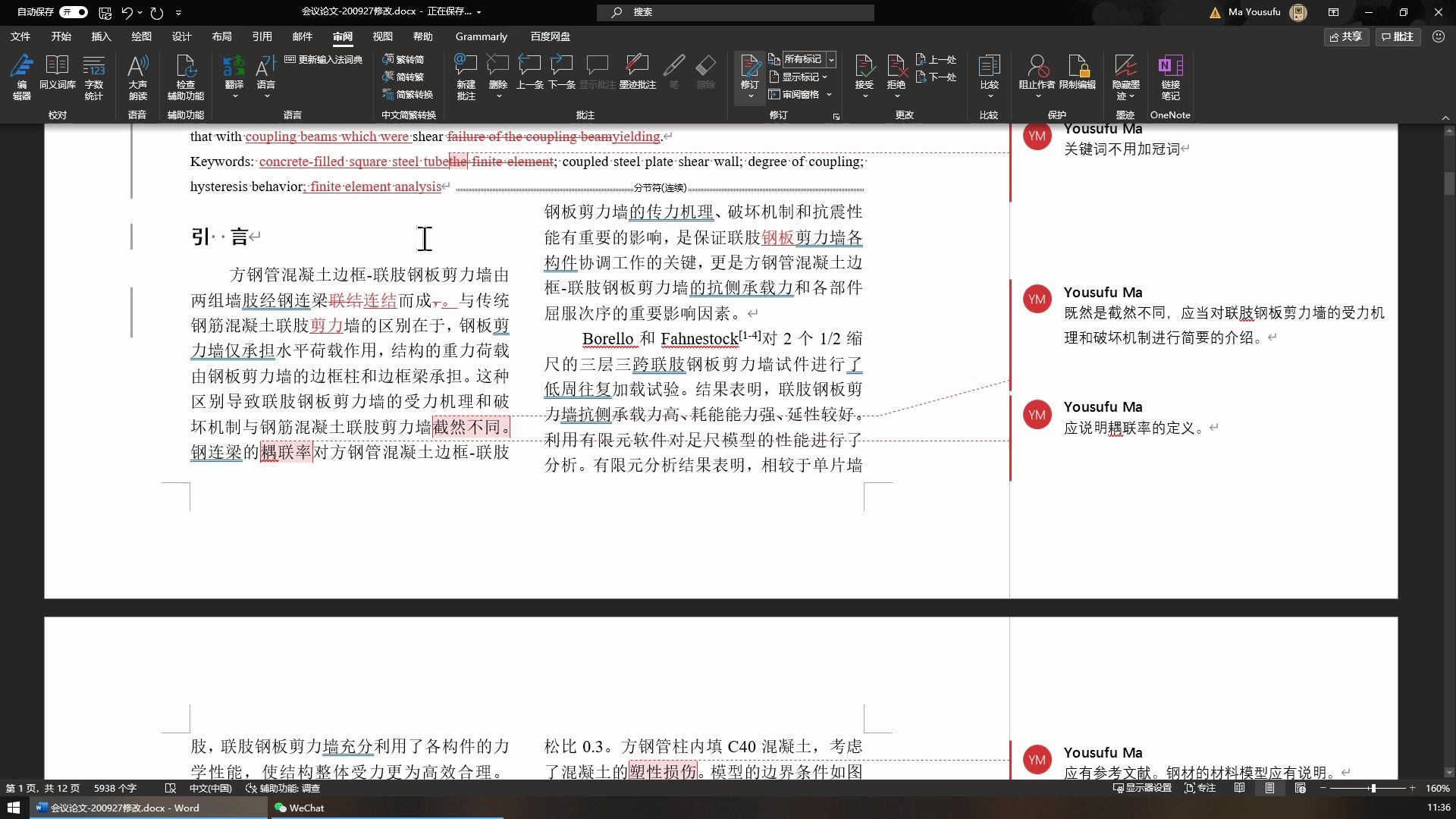
Task: Click Hide Ink (隐藏墨迹)
Action: click(1125, 77)
